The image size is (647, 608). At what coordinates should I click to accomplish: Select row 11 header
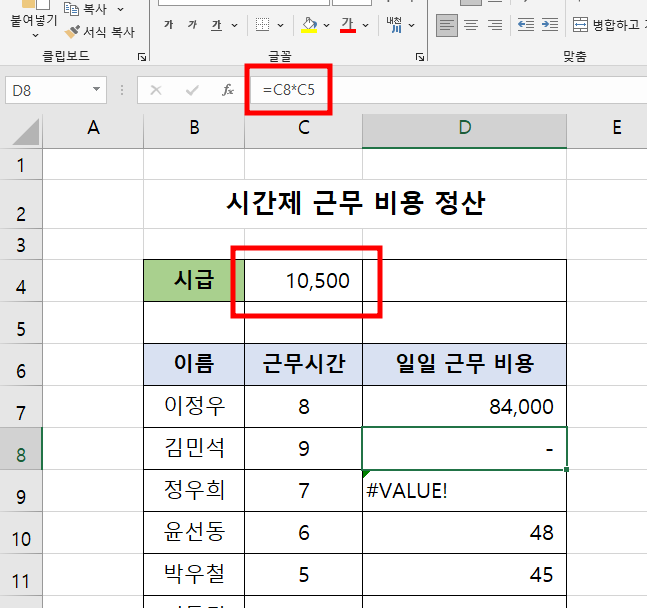click(21, 575)
